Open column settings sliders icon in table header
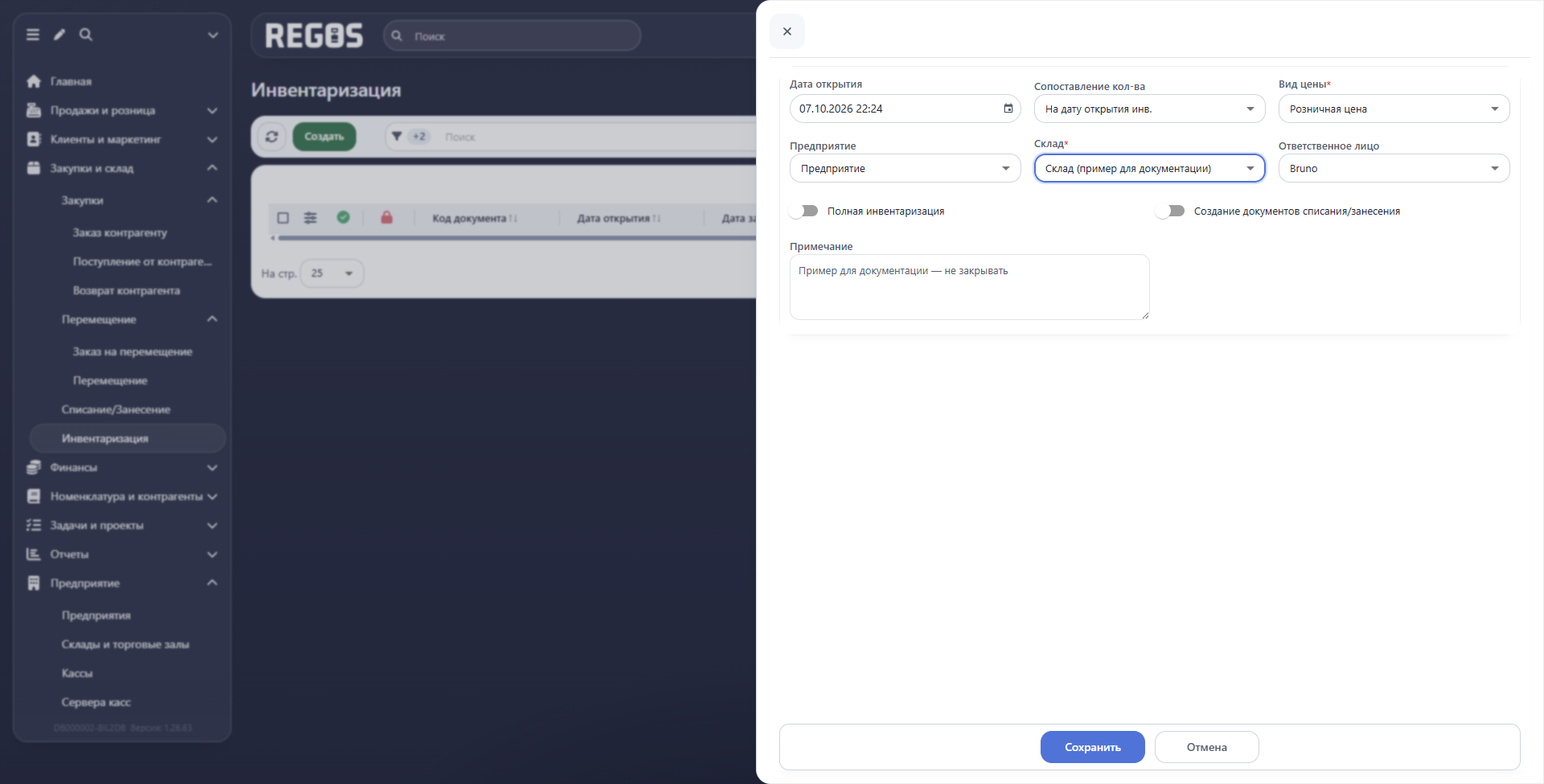 pyautogui.click(x=310, y=218)
